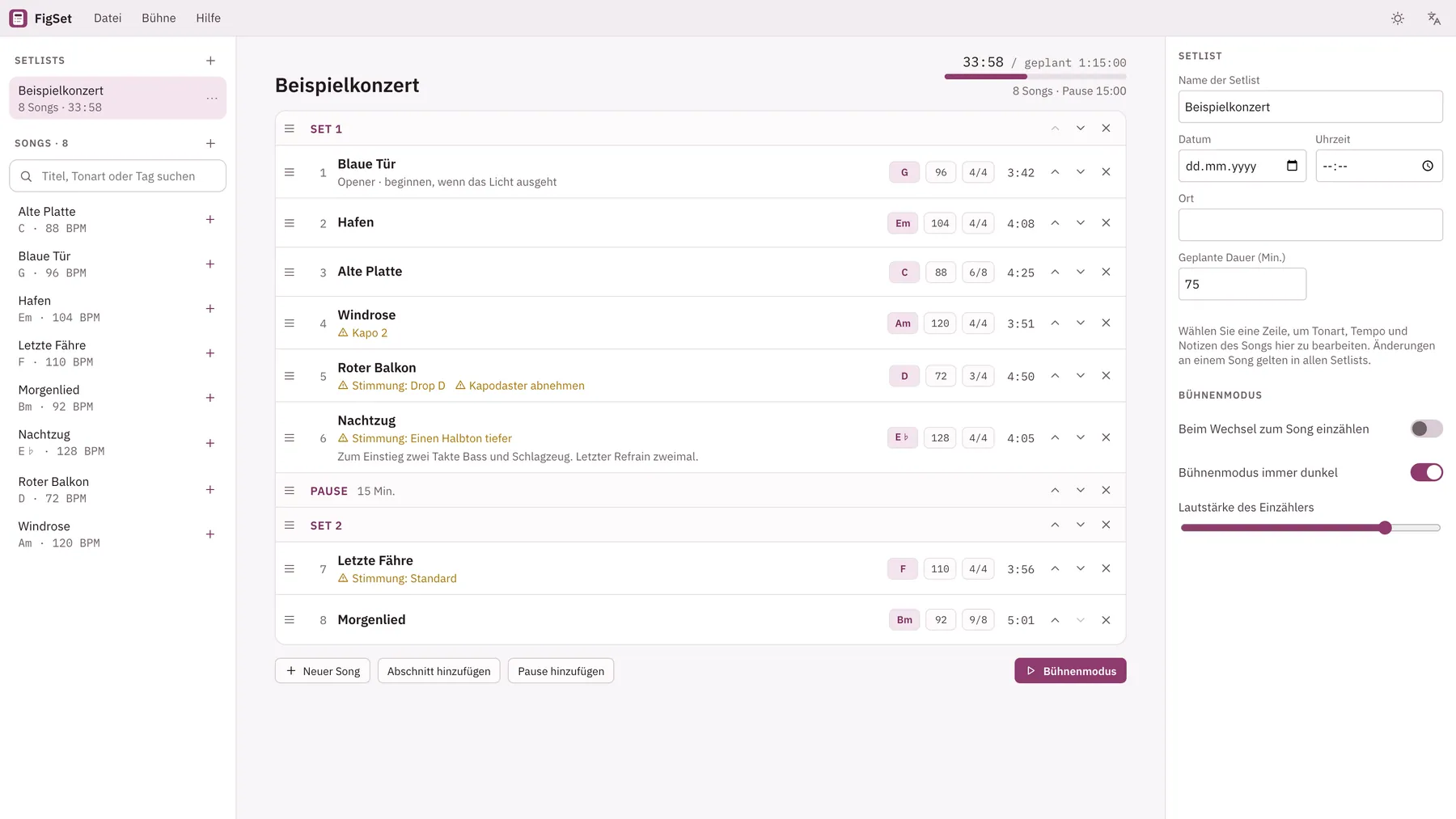Move SET 2 section up

click(1055, 525)
